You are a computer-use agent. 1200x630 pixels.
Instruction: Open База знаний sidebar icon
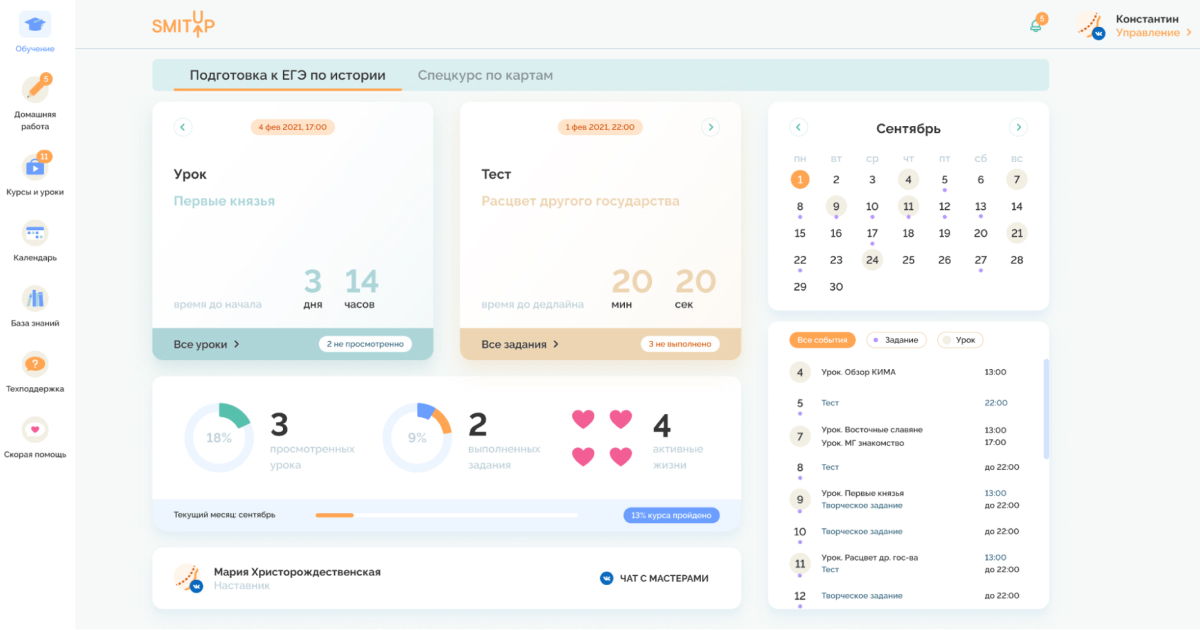(x=35, y=298)
